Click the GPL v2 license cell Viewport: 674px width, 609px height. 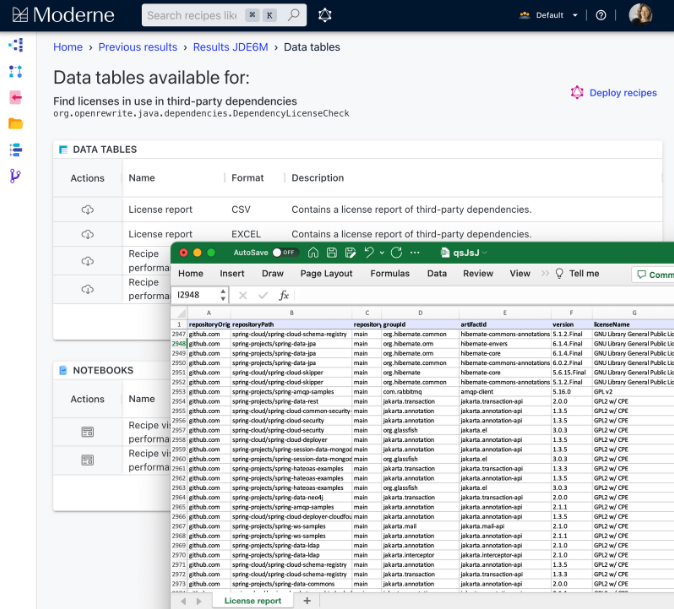pyautogui.click(x=633, y=392)
